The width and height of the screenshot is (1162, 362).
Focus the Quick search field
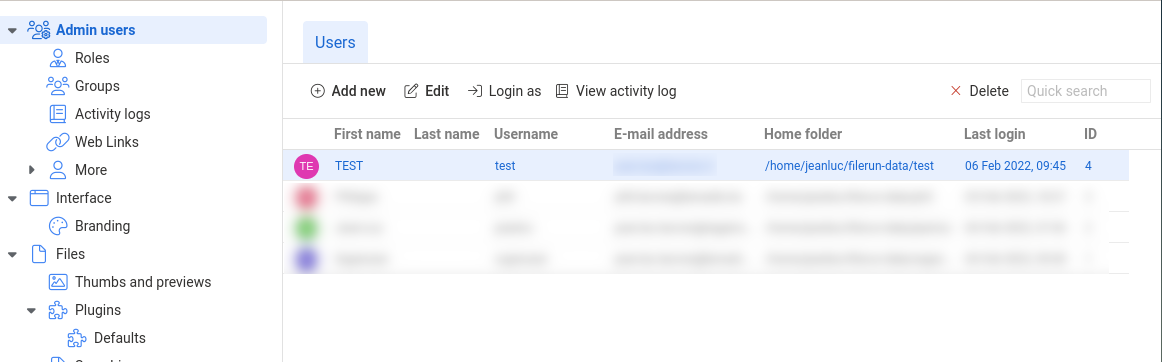(x=1086, y=91)
